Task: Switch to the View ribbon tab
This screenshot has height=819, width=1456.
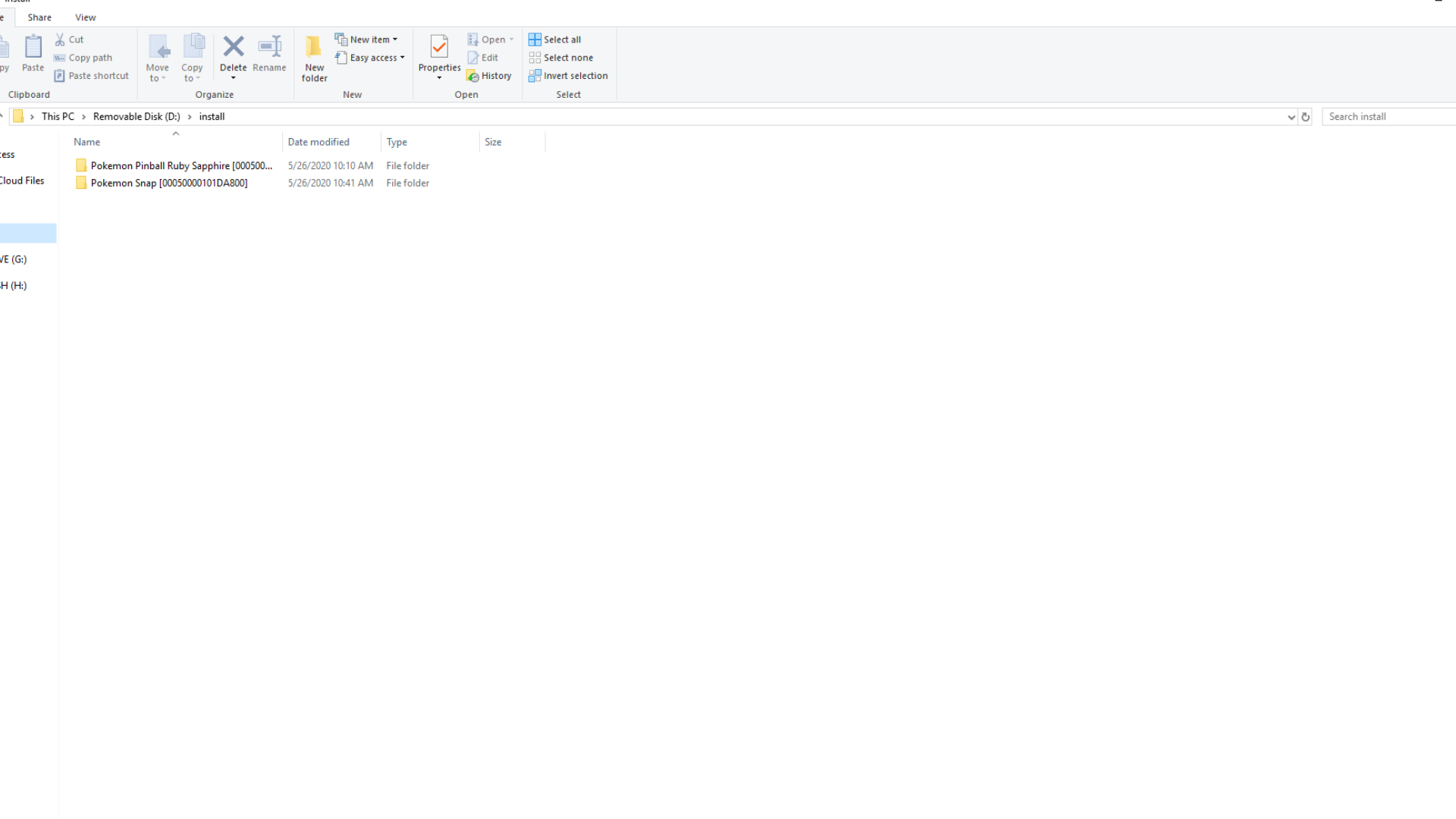Action: click(86, 17)
